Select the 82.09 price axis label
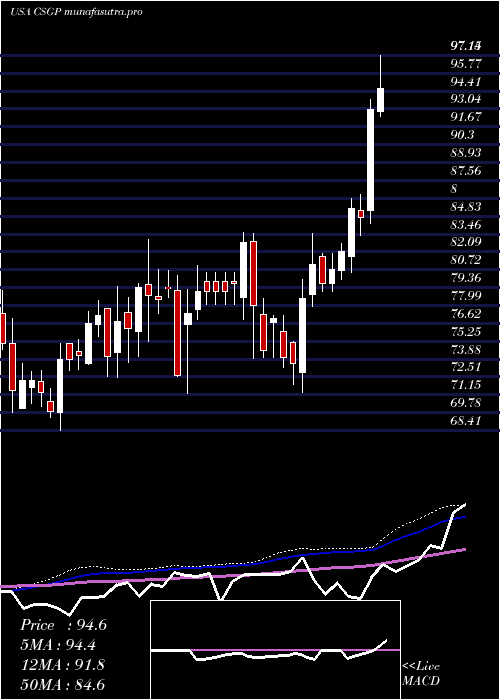 (x=466, y=242)
